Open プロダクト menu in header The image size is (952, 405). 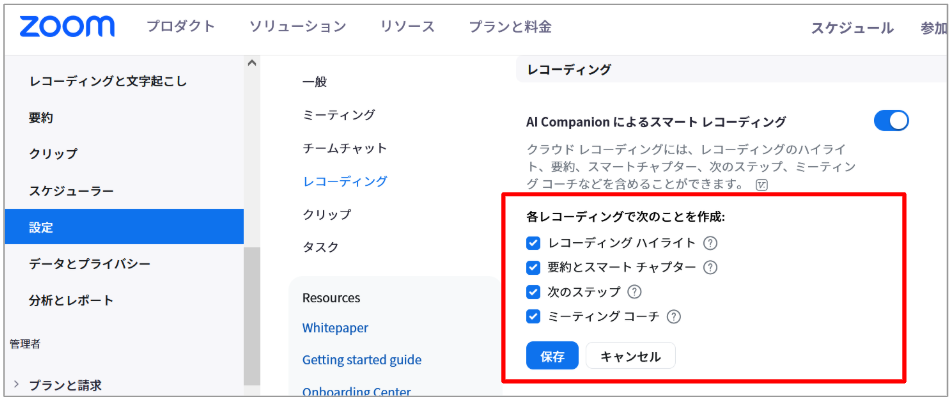[181, 27]
